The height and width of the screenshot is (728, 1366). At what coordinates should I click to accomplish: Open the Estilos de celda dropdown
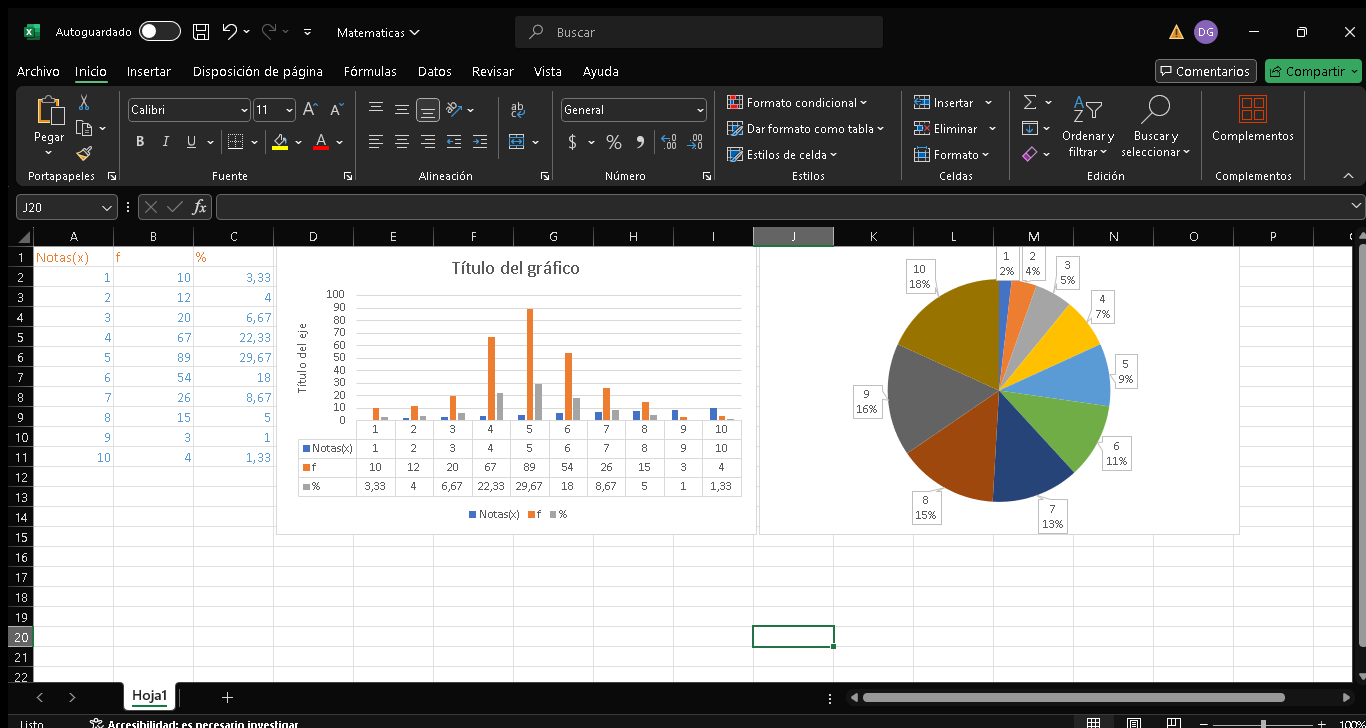[x=782, y=154]
